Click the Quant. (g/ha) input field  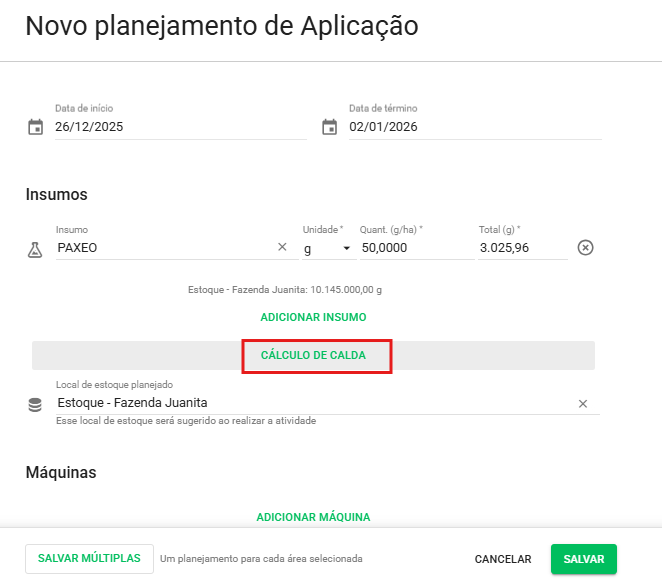tap(416, 247)
